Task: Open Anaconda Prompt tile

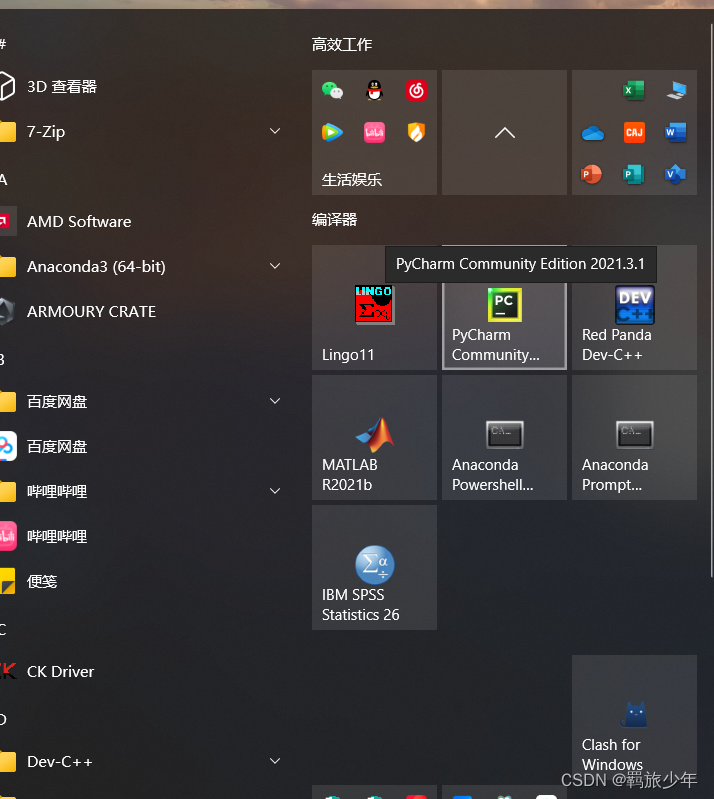Action: [x=634, y=438]
